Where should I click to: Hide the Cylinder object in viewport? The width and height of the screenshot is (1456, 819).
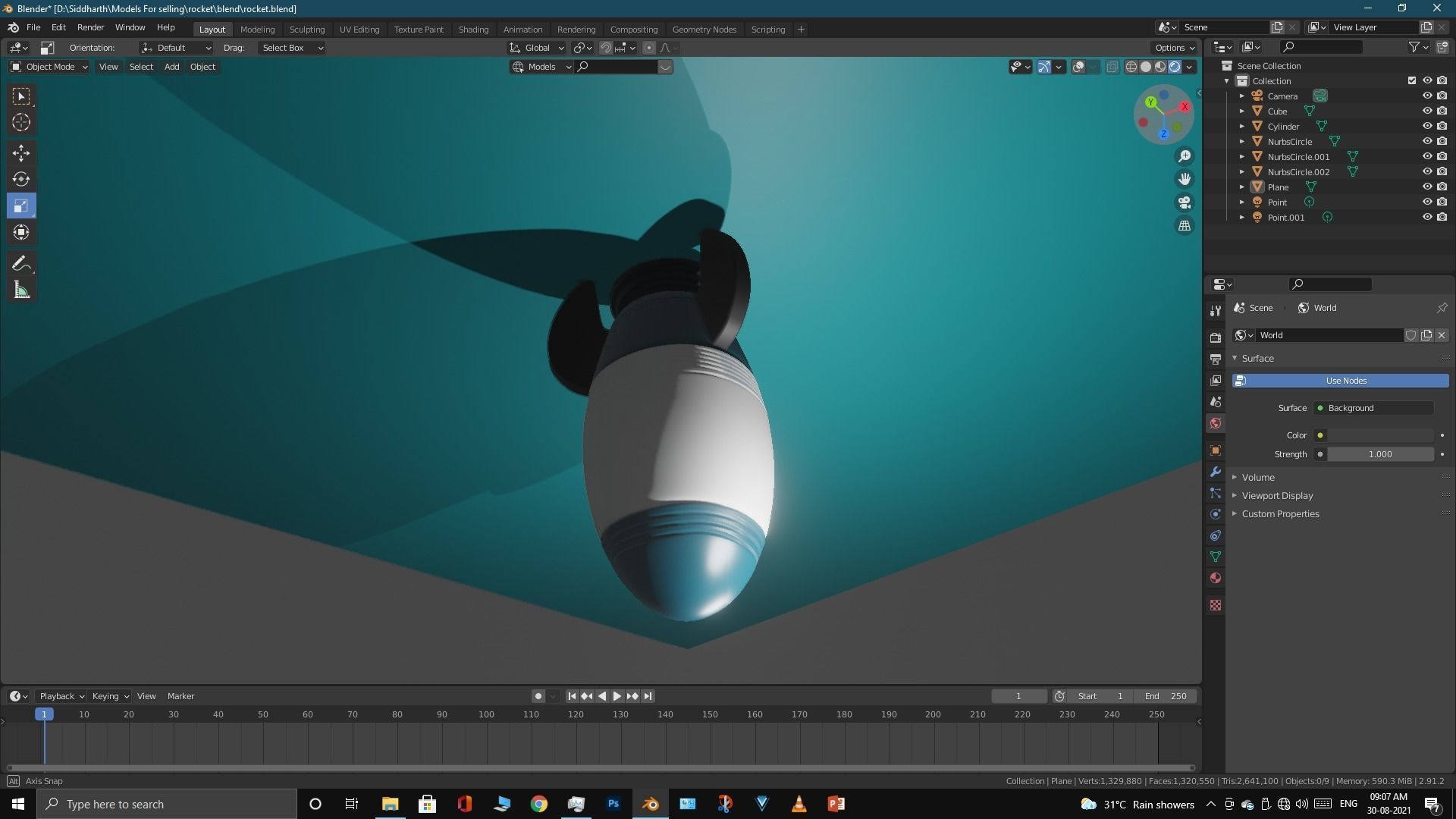[x=1426, y=126]
